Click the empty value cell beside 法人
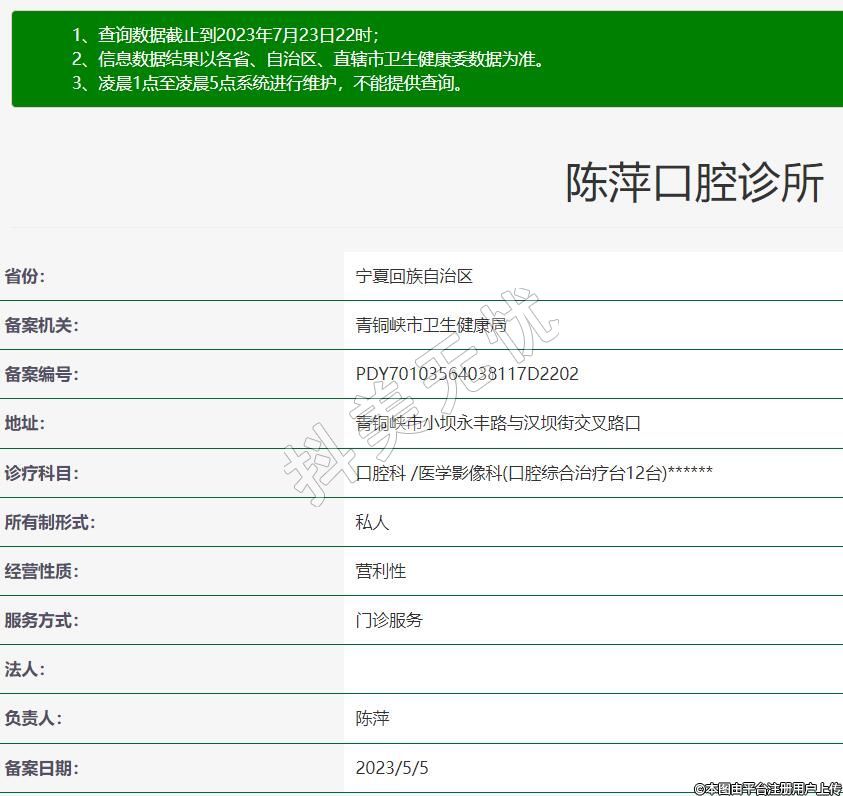The image size is (843, 796). coord(592,669)
